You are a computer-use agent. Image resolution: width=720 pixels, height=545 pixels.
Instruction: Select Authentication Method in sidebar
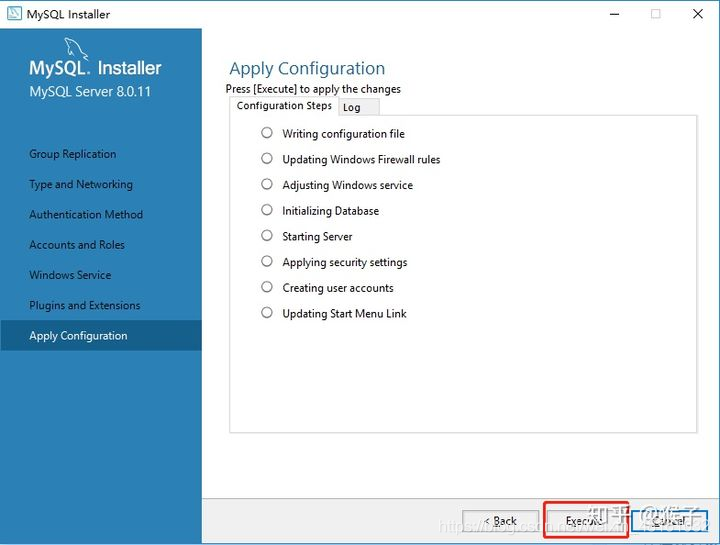pos(86,214)
